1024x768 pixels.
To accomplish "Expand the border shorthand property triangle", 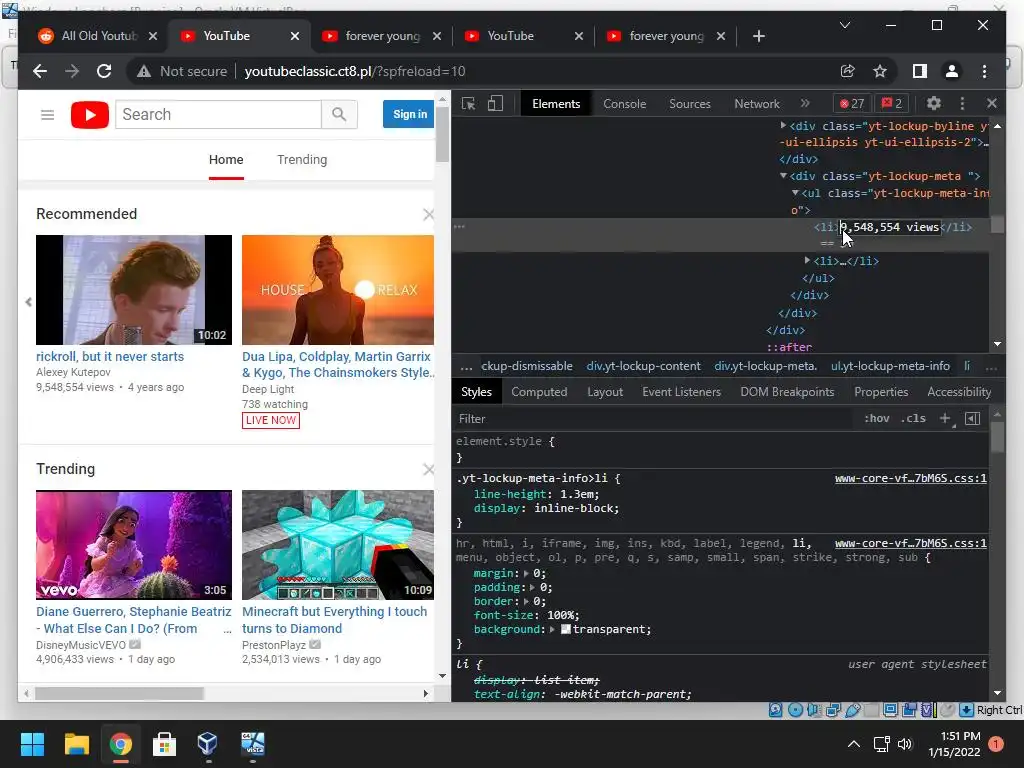I will click(526, 601).
